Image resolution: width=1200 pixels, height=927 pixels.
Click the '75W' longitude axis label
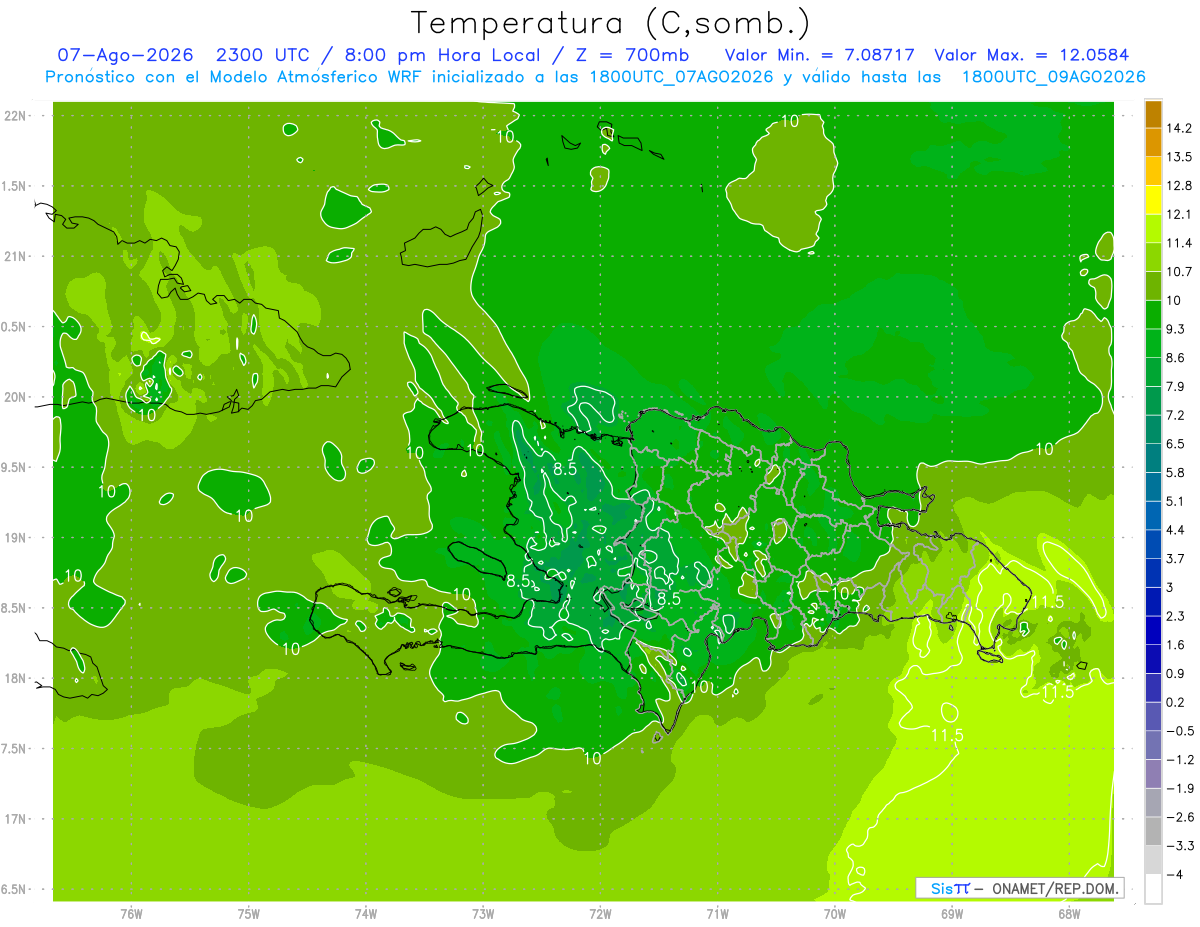pyautogui.click(x=249, y=914)
